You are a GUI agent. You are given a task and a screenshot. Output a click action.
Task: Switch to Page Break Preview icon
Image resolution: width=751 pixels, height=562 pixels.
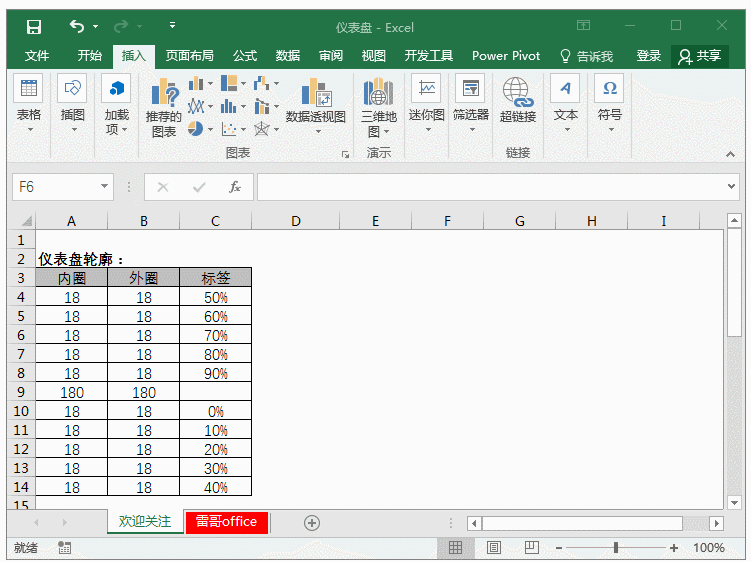[532, 547]
